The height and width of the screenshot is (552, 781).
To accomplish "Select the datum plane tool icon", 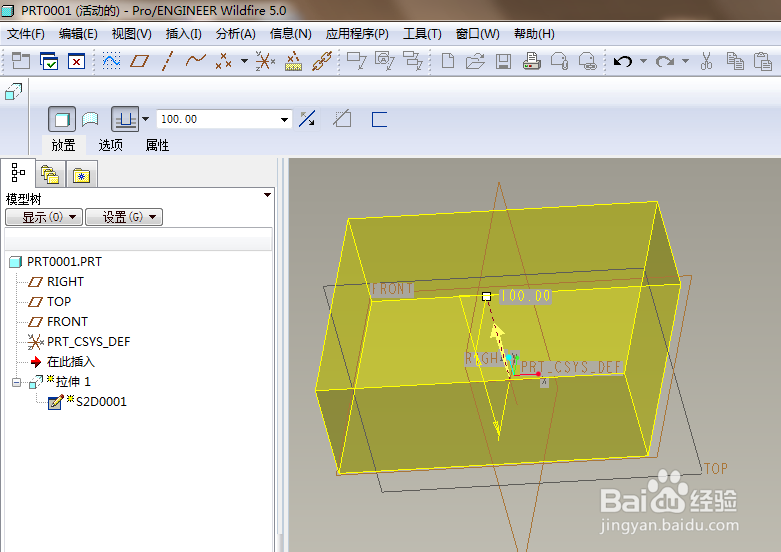I will [139, 61].
